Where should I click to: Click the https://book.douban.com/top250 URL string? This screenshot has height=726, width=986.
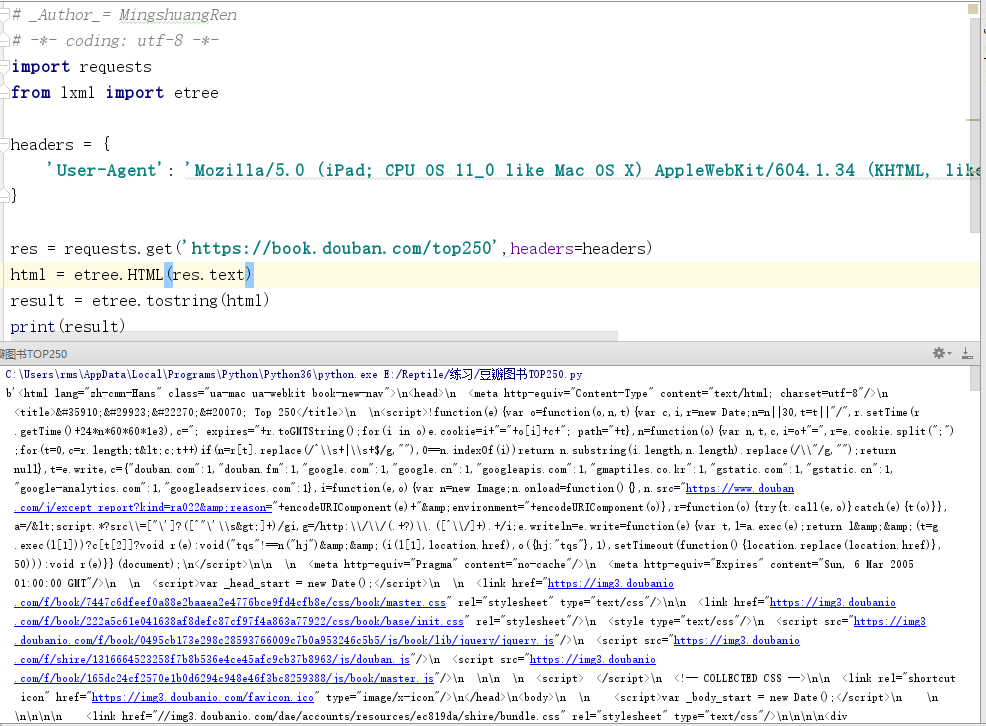341,248
